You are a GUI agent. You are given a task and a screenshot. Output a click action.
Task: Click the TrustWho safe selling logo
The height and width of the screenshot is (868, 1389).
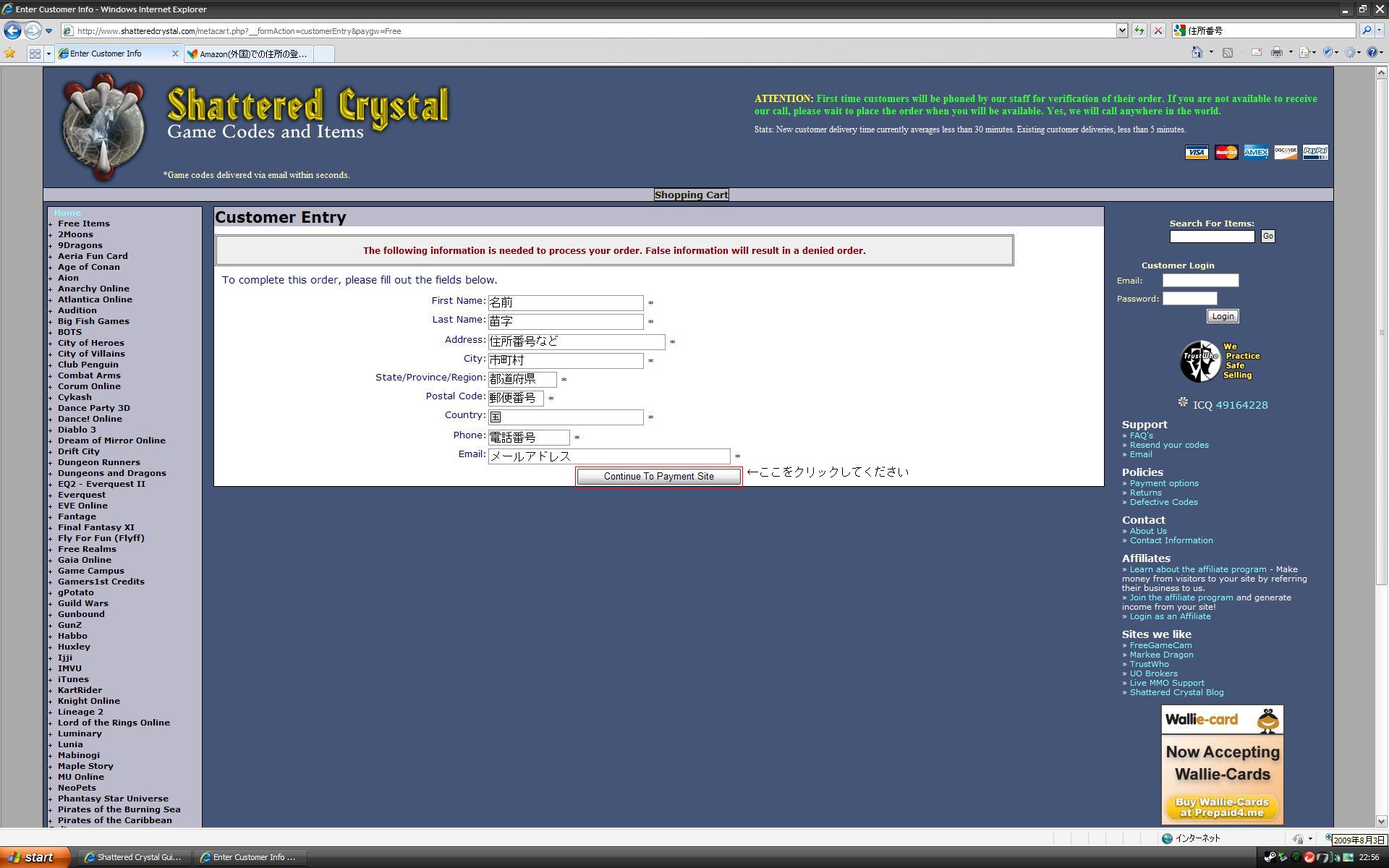coord(1220,361)
